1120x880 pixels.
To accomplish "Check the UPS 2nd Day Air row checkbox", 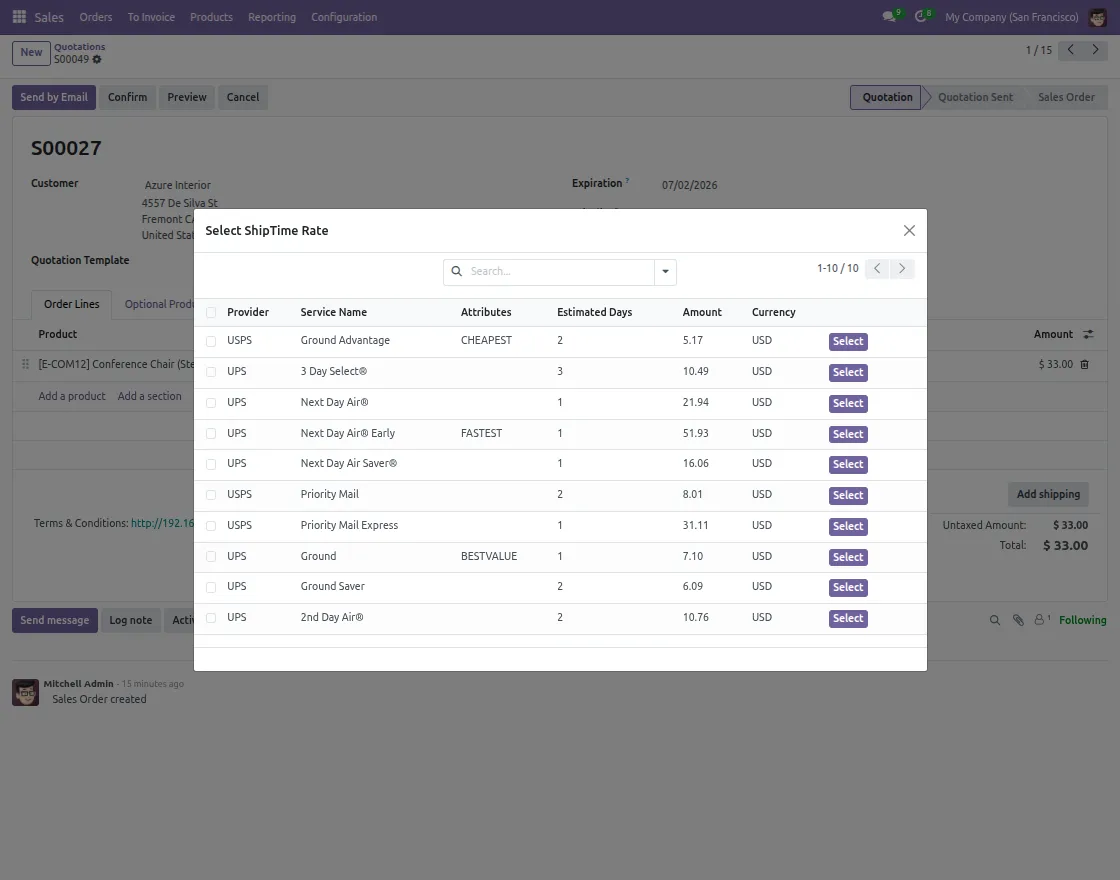I will click(211, 618).
